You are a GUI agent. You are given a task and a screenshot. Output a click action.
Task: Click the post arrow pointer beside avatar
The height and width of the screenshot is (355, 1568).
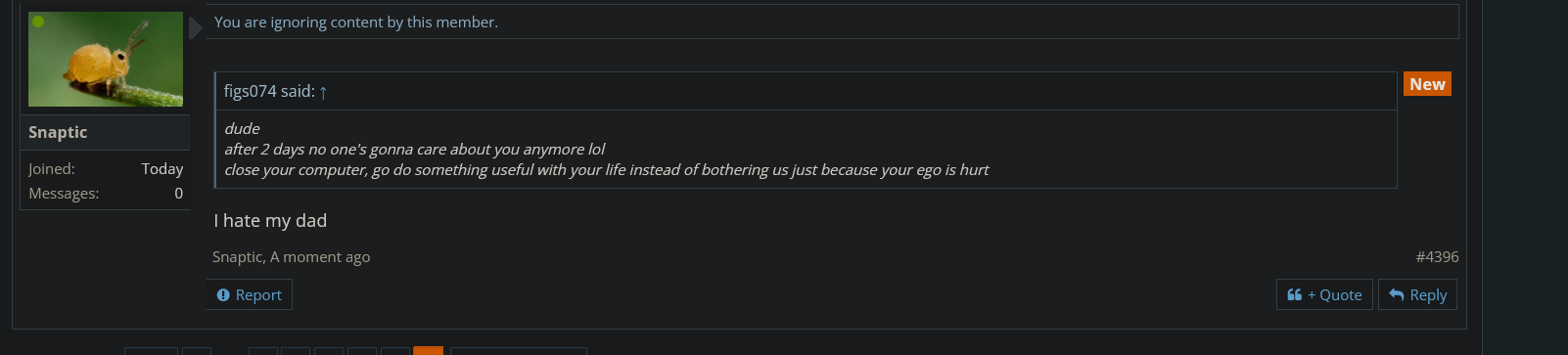tap(196, 28)
